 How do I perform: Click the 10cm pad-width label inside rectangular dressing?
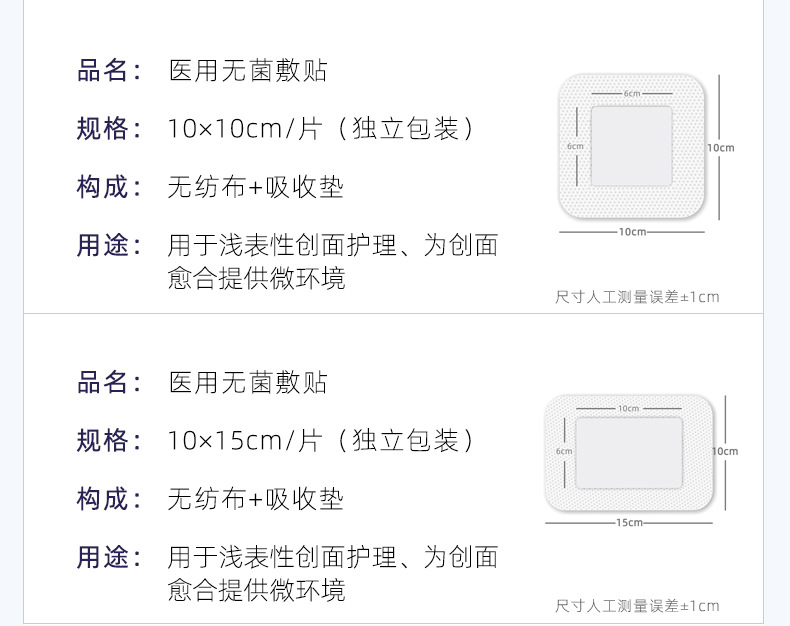tap(628, 408)
